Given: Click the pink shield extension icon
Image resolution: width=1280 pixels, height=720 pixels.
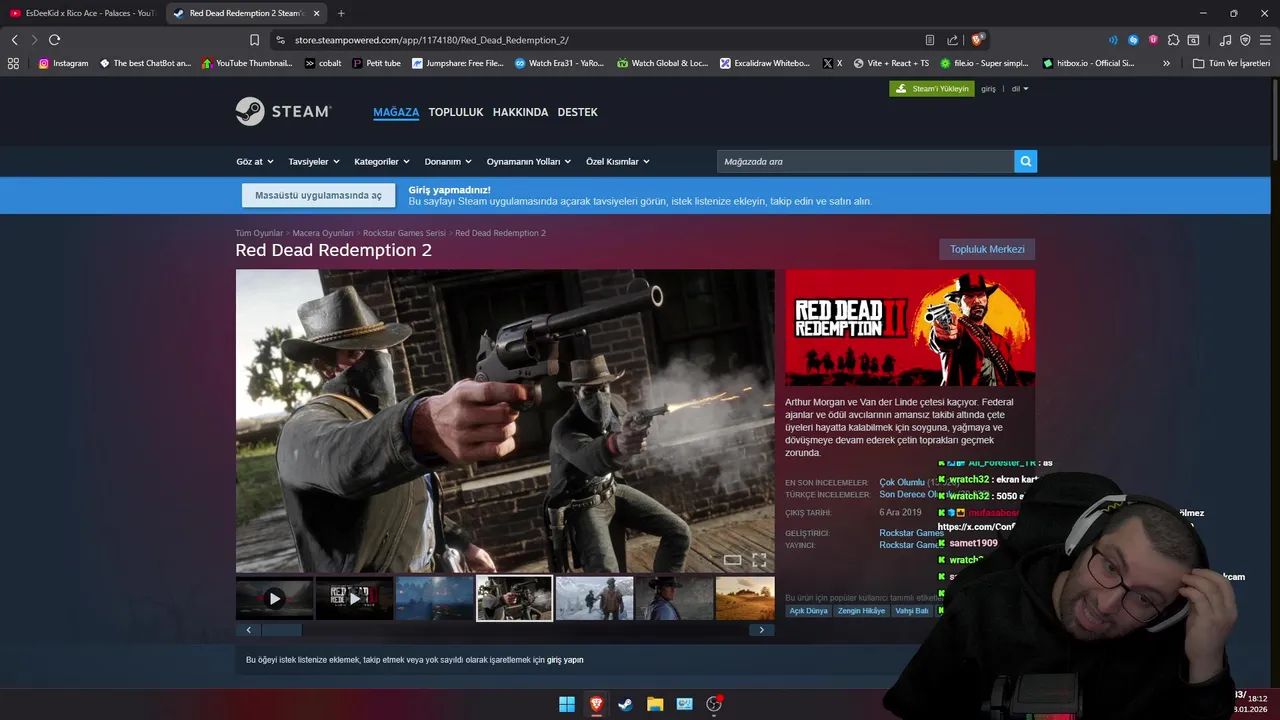Looking at the screenshot, I should coord(1153,40).
